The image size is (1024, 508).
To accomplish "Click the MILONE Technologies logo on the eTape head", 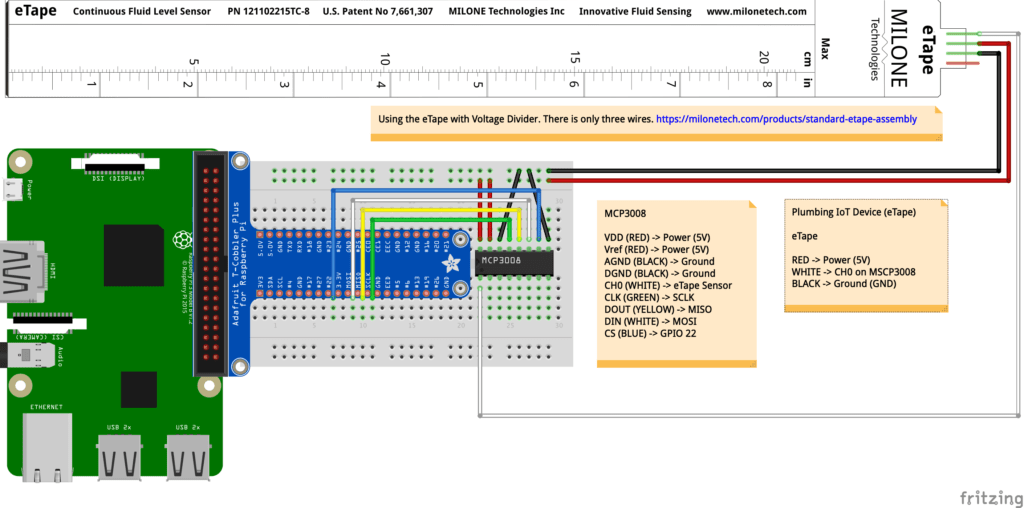I will coord(892,47).
